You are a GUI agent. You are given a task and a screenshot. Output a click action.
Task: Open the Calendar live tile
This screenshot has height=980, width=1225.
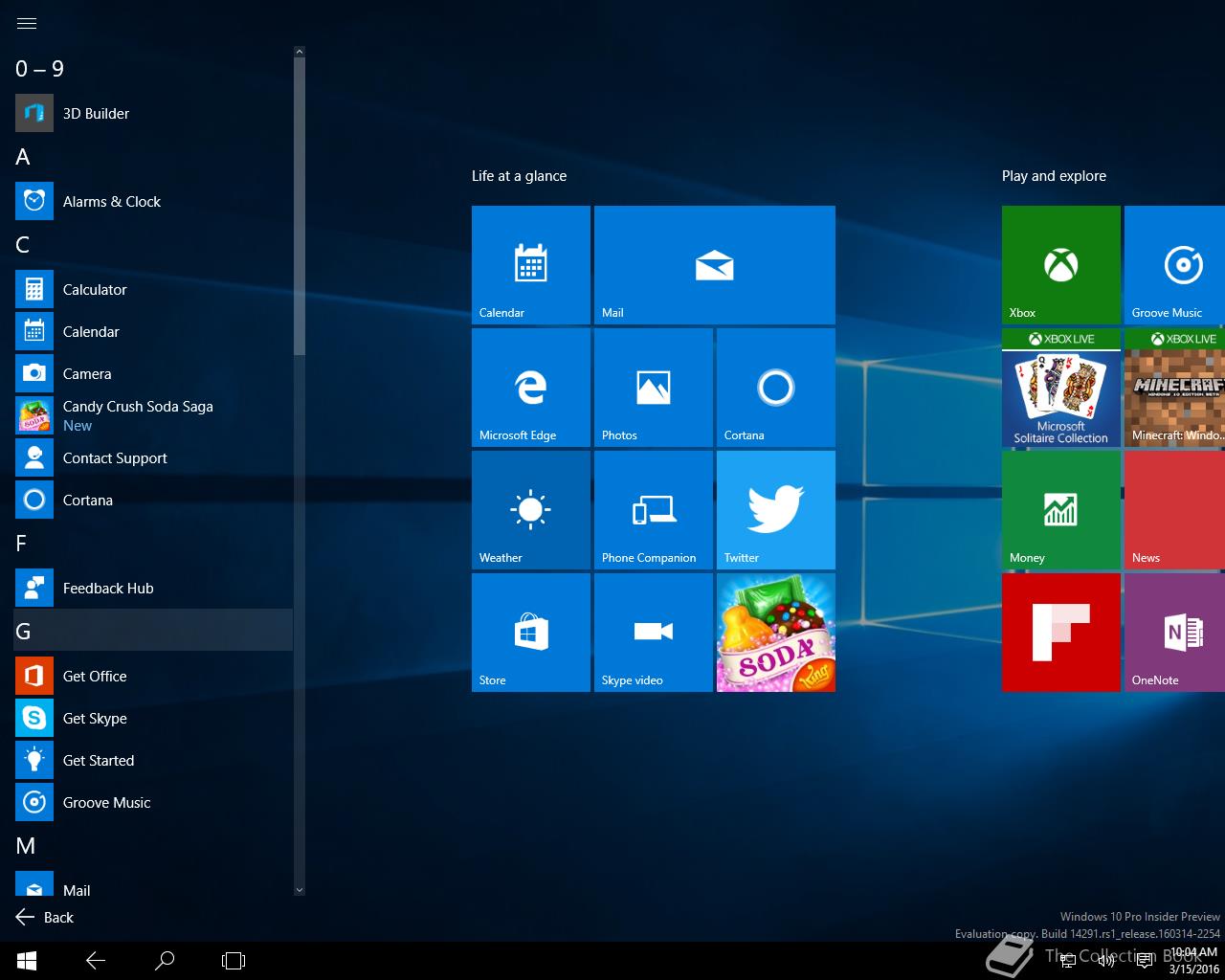coord(531,265)
